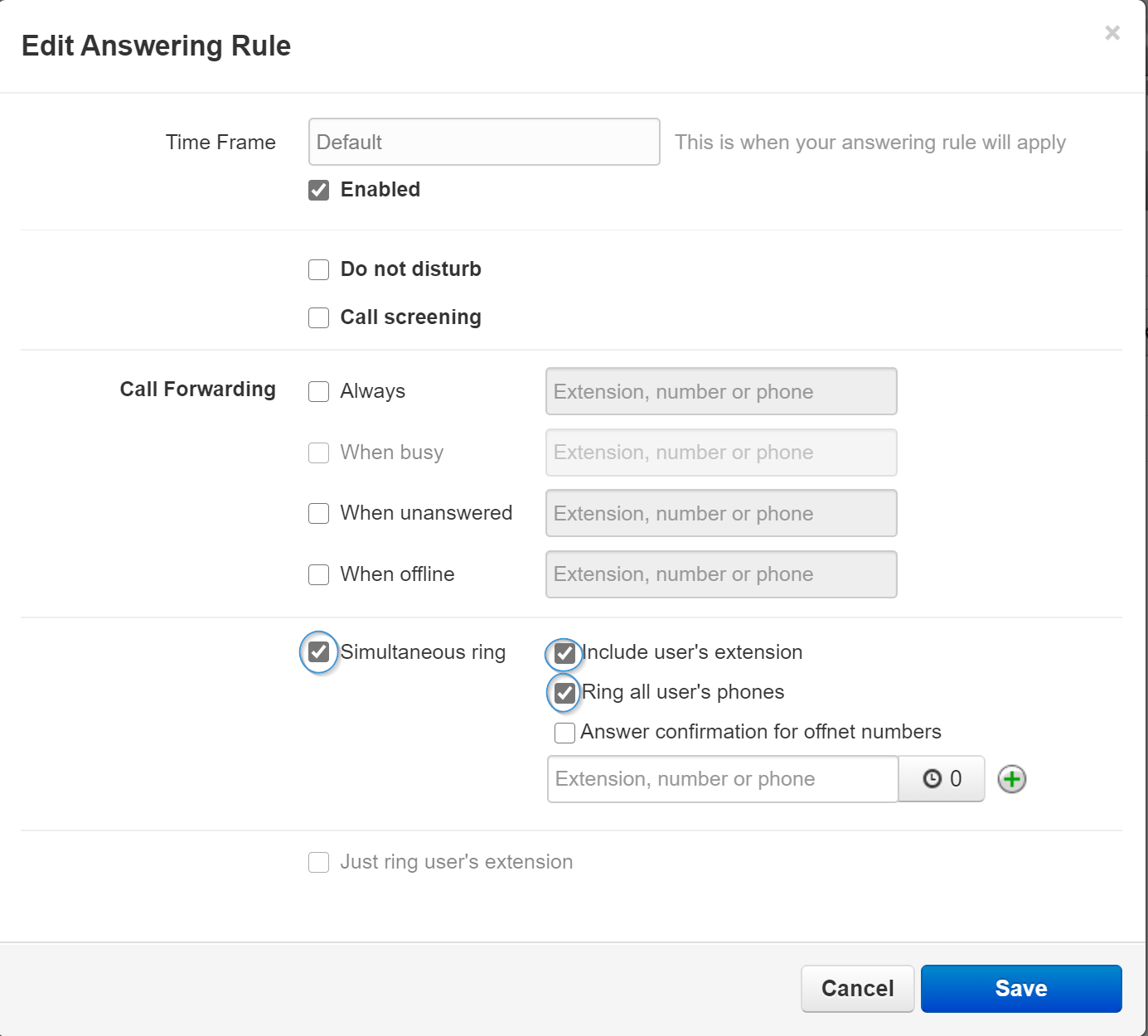
Task: Click the Time Frame Default field
Action: pos(484,143)
